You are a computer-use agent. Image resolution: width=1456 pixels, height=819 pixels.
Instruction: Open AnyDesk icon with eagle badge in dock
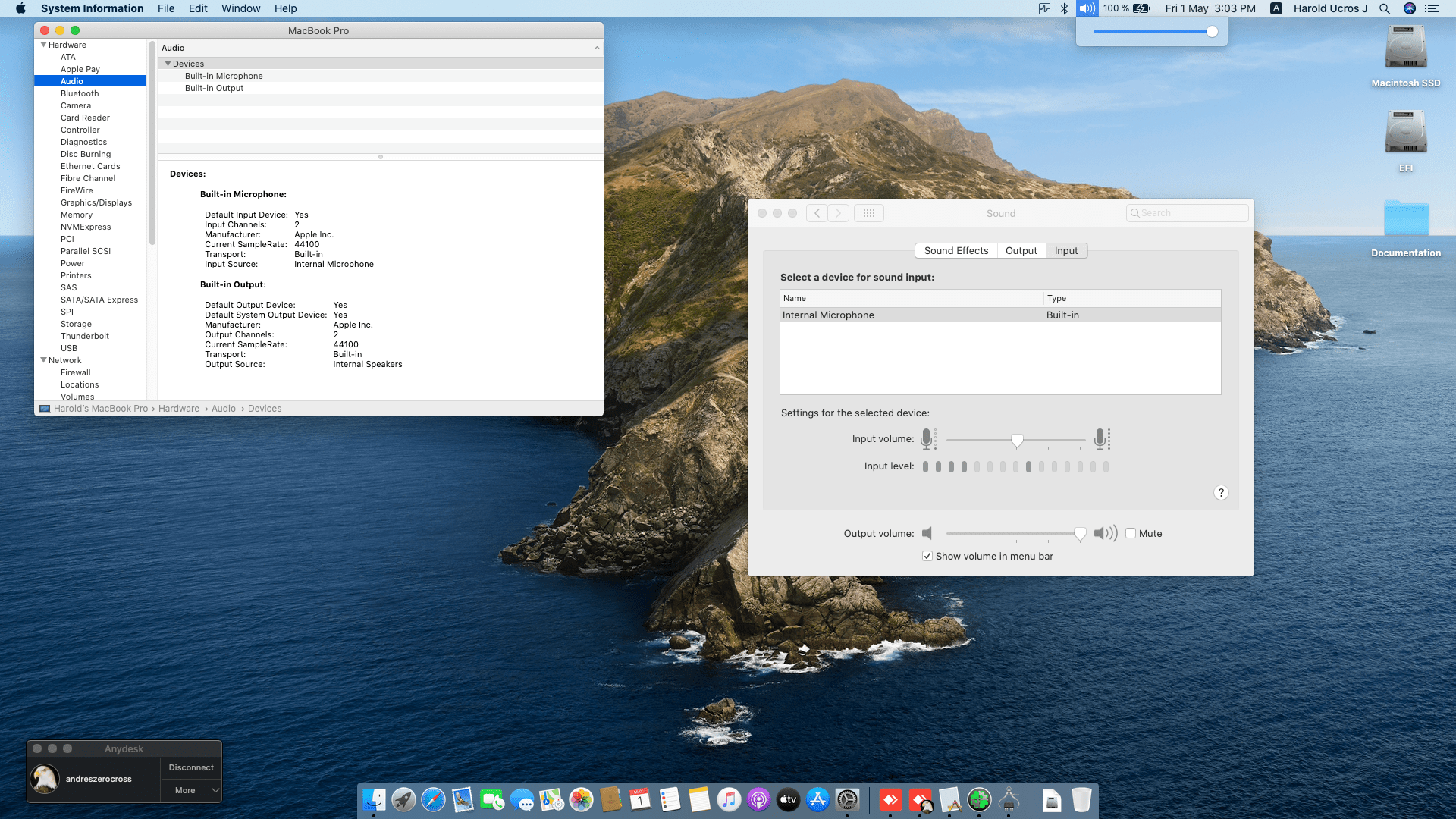pos(921,799)
